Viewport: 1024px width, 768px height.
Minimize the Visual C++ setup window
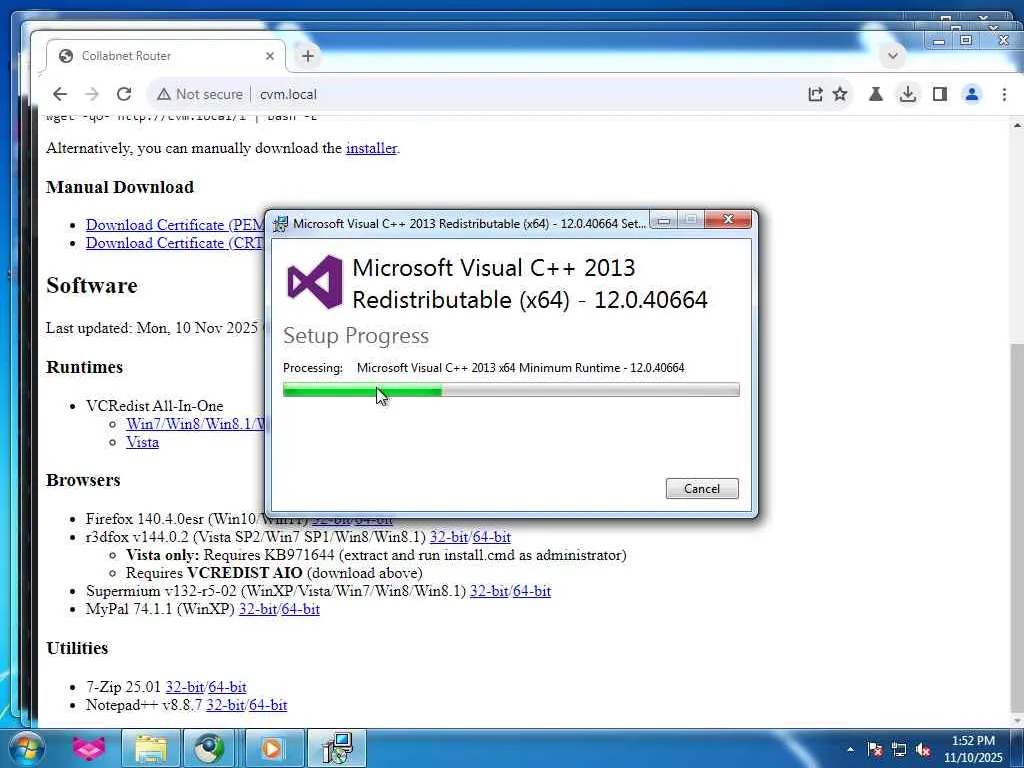point(664,221)
